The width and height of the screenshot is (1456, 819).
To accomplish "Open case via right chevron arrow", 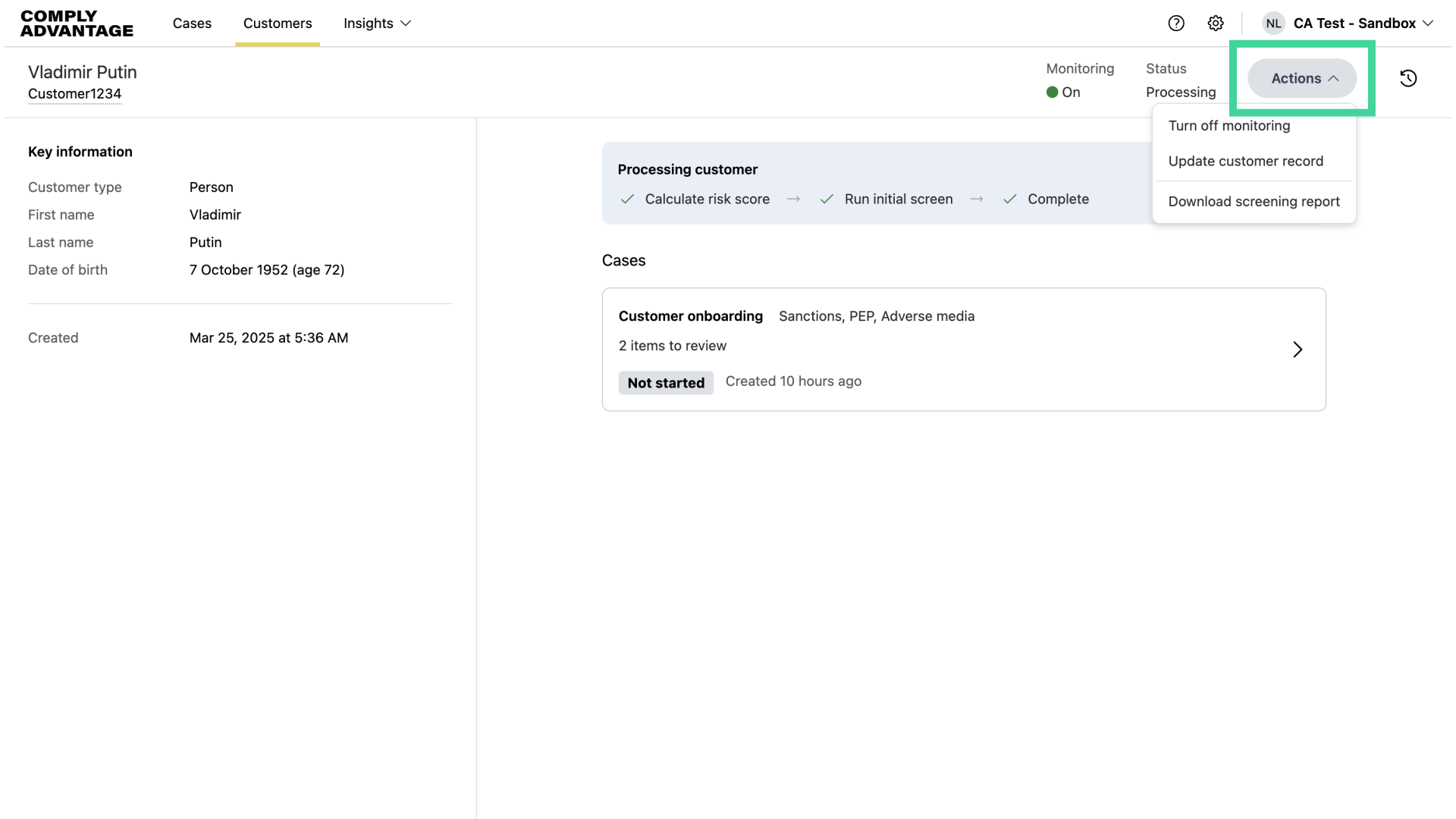I will pyautogui.click(x=1298, y=350).
